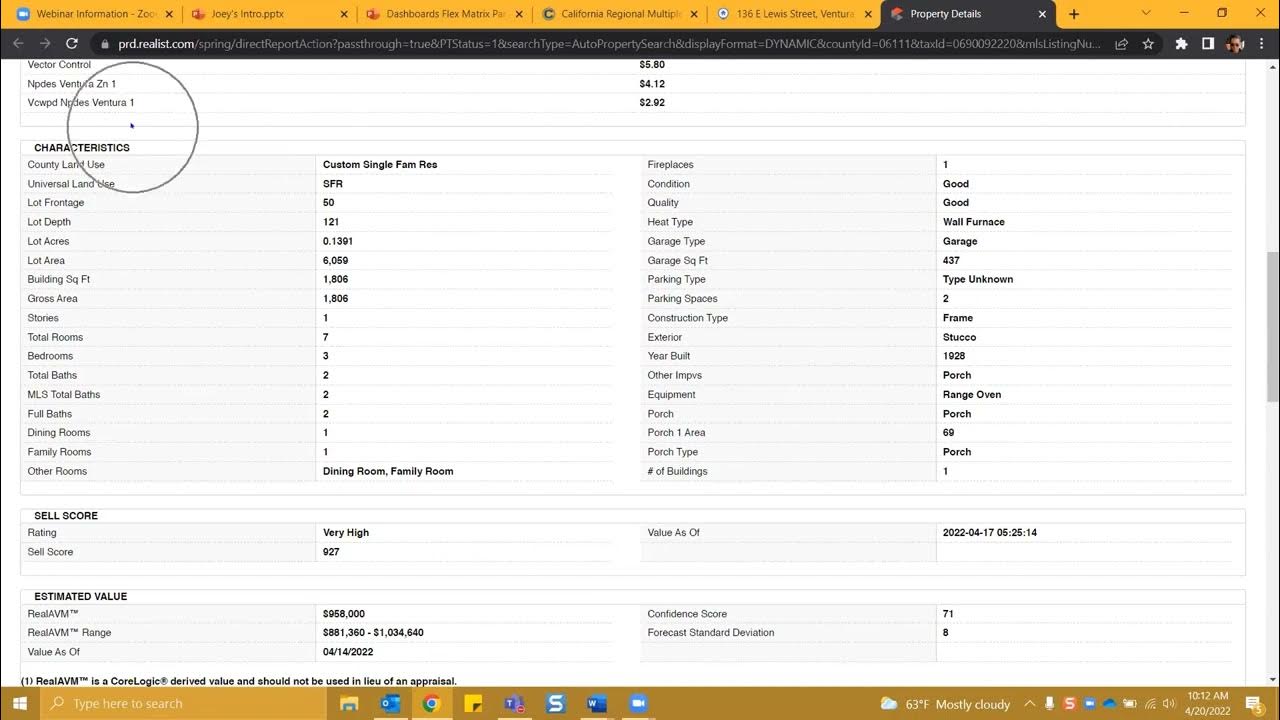
Task: Open the Windows Start menu
Action: pyautogui.click(x=20, y=703)
